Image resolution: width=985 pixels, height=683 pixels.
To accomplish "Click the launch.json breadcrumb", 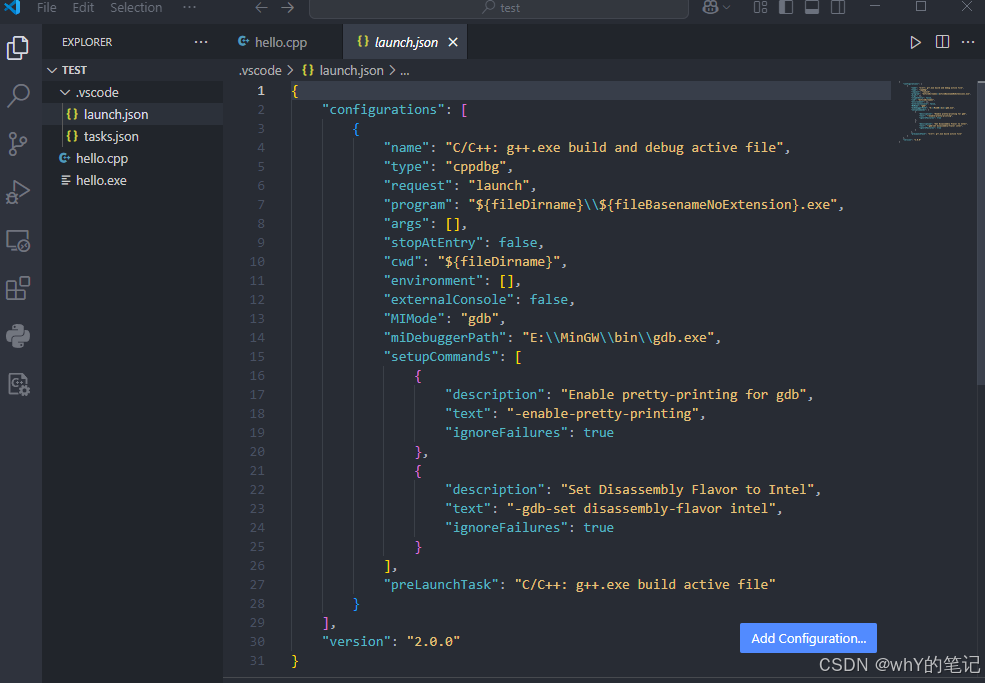I will pyautogui.click(x=342, y=70).
